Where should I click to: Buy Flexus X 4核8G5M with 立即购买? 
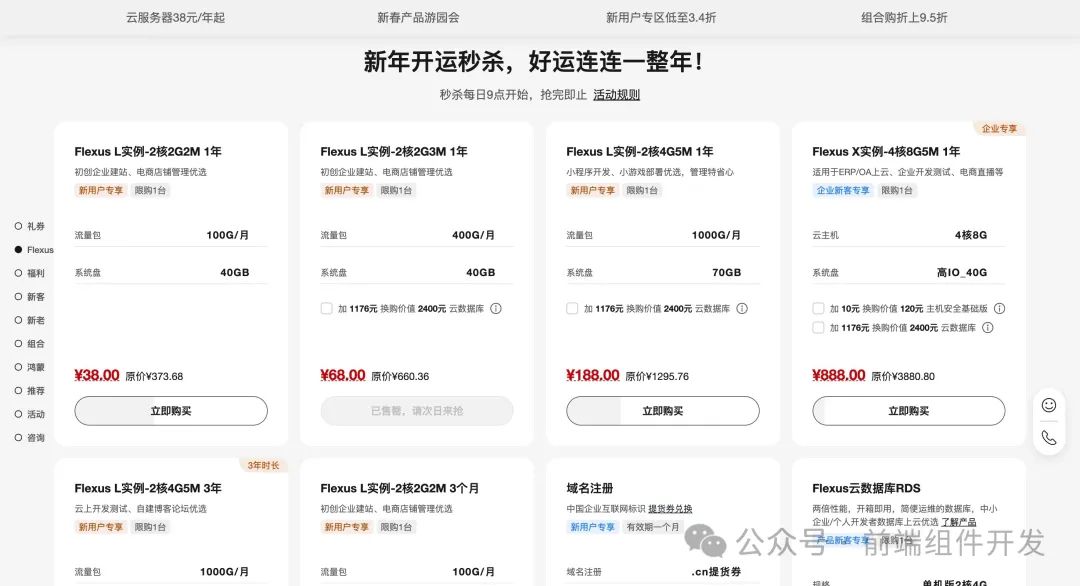coord(908,410)
